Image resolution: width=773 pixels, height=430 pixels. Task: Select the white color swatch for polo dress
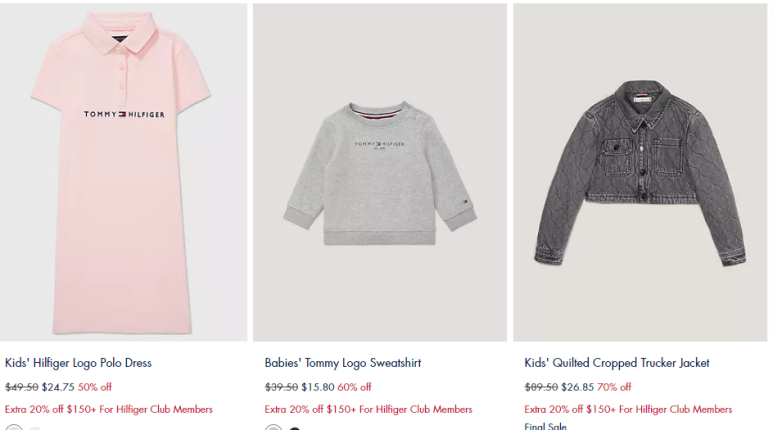tap(35, 429)
